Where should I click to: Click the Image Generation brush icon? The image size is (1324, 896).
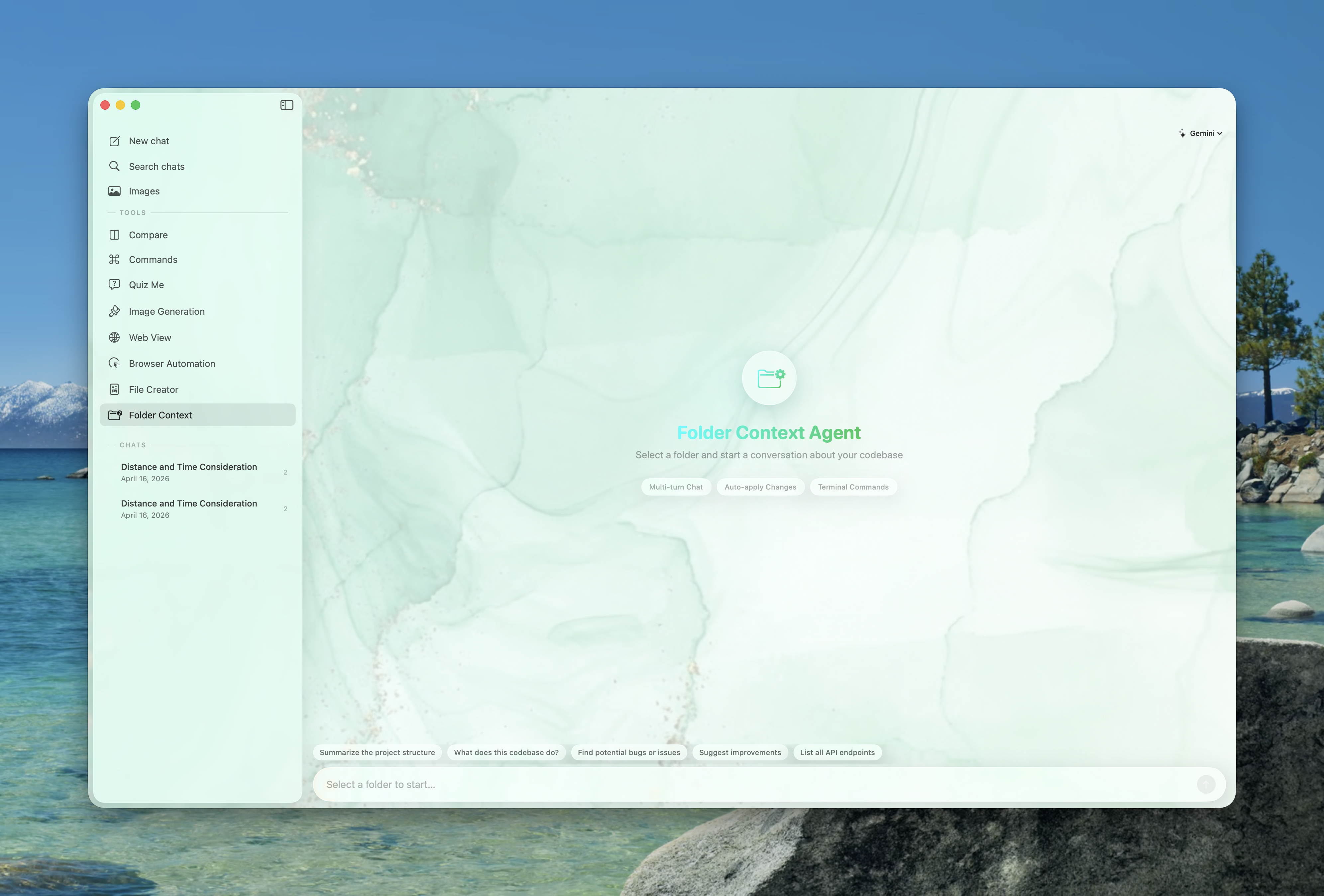click(115, 311)
